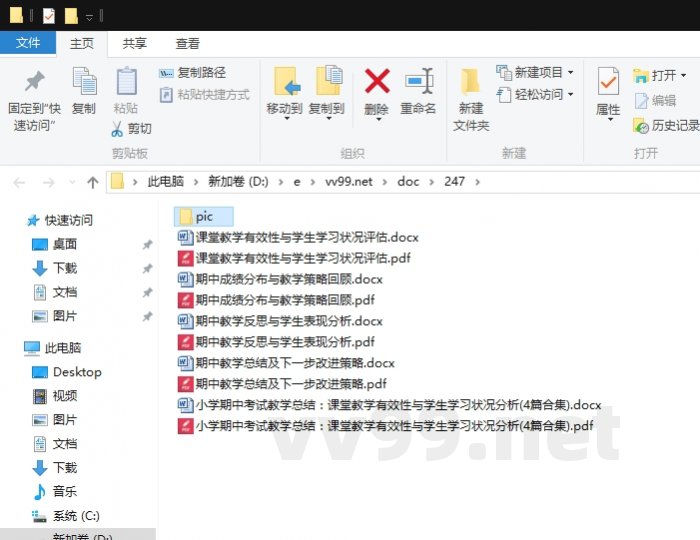Click the Rename icon
This screenshot has width=700, height=540.
[x=419, y=81]
